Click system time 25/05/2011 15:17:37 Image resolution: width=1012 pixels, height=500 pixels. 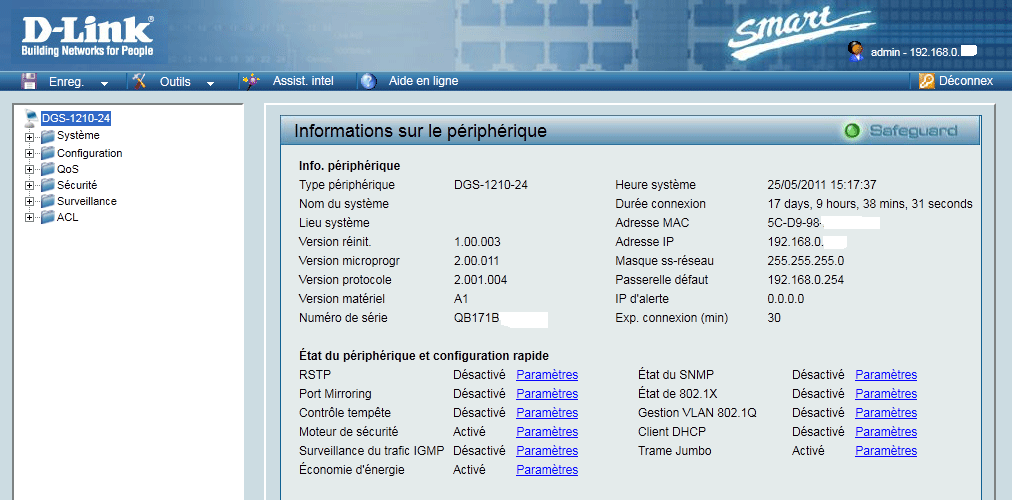pos(822,185)
